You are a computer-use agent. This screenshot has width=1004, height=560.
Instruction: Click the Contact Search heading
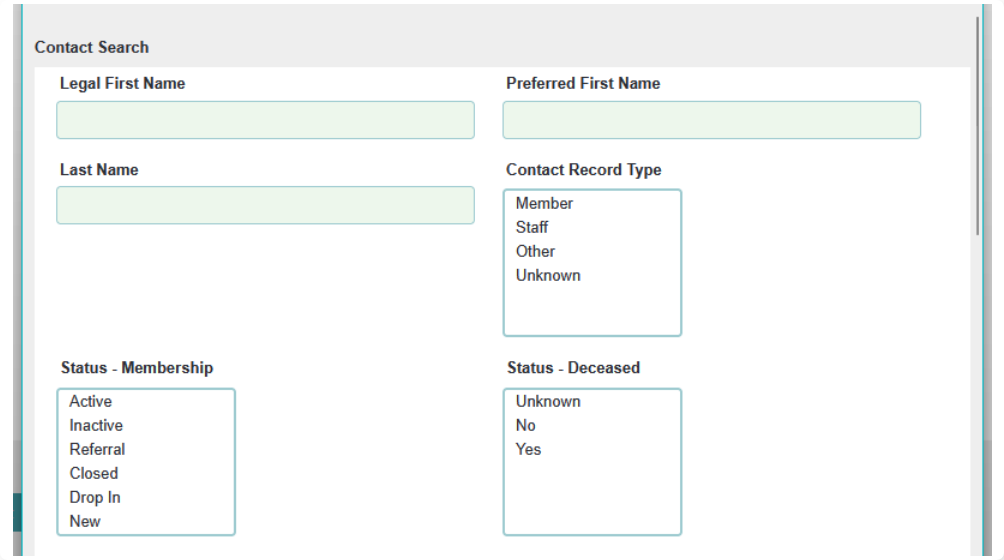click(x=92, y=47)
